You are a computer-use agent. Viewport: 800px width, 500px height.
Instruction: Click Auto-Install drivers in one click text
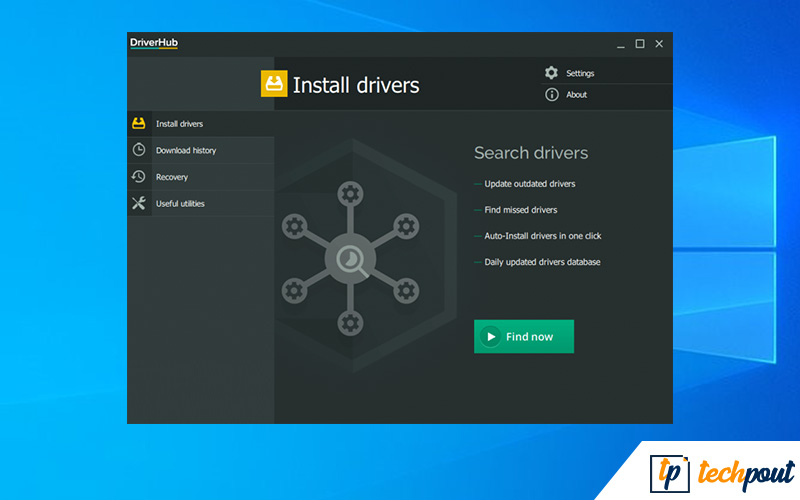click(542, 236)
